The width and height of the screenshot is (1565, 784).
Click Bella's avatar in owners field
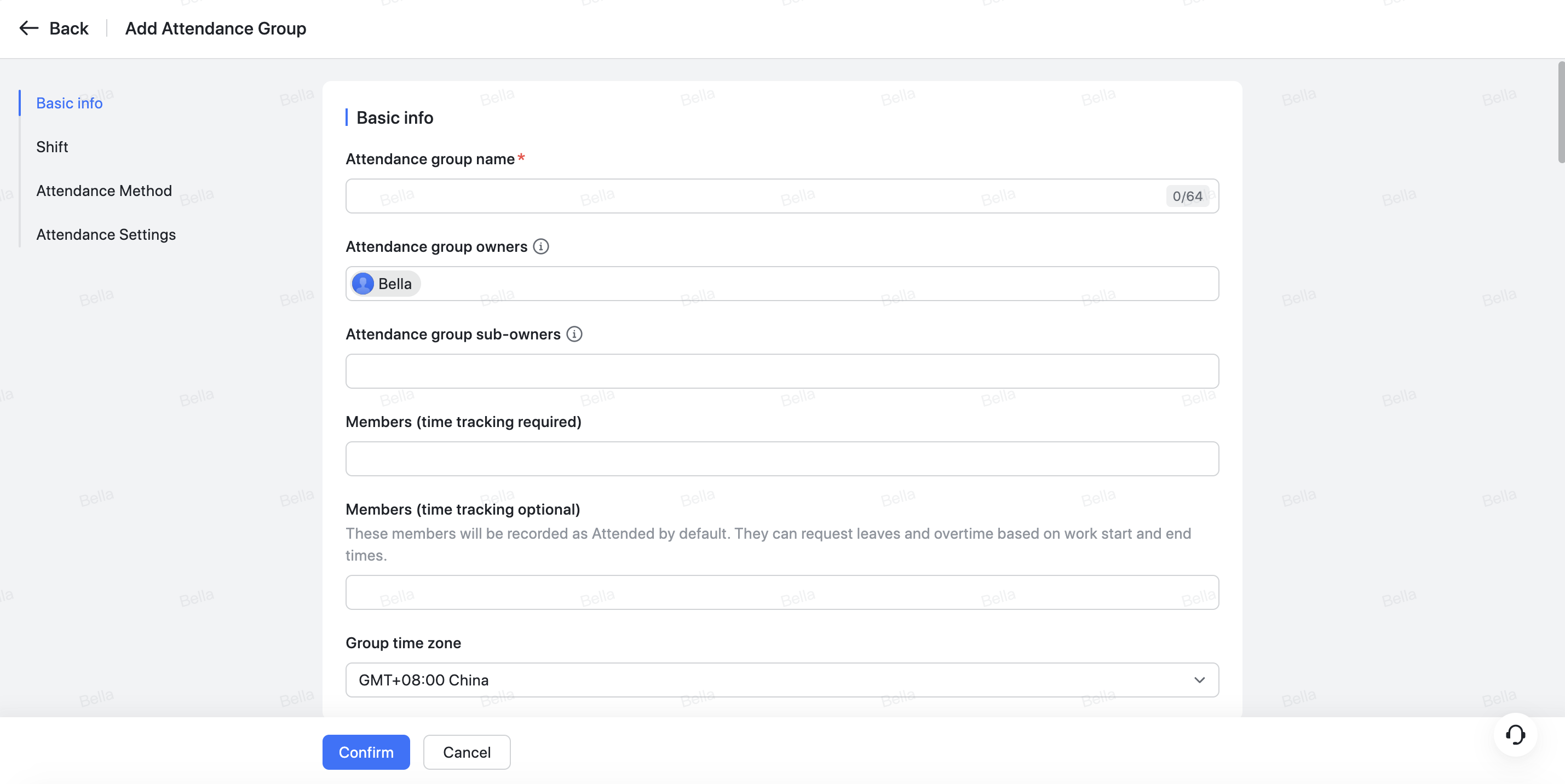pyautogui.click(x=363, y=284)
